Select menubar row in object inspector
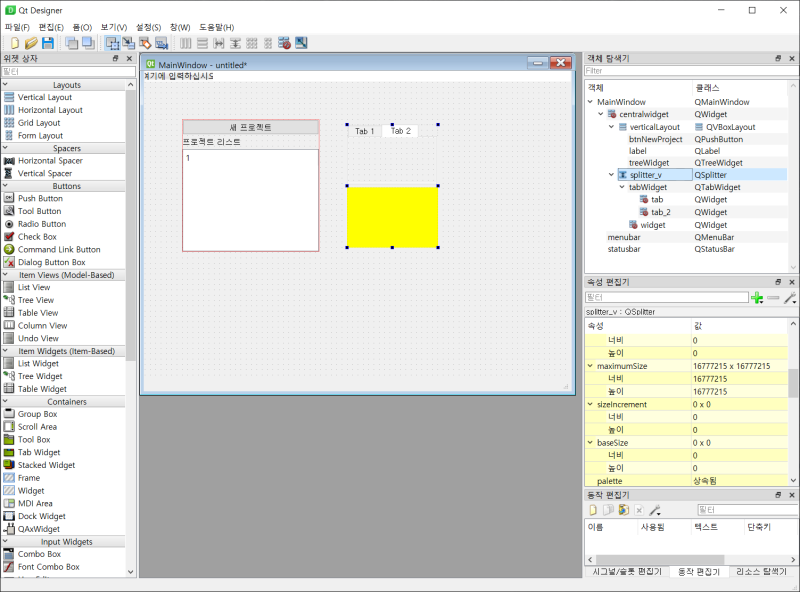 (x=686, y=237)
